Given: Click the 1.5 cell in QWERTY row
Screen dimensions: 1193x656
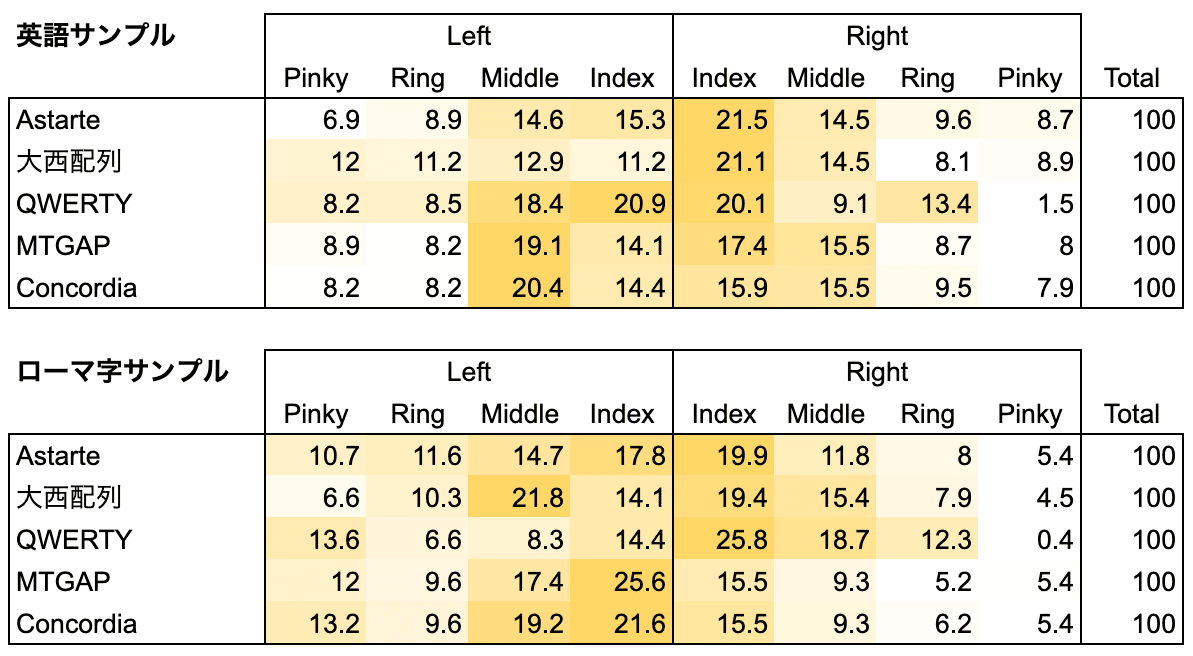Looking at the screenshot, I should 1029,204.
